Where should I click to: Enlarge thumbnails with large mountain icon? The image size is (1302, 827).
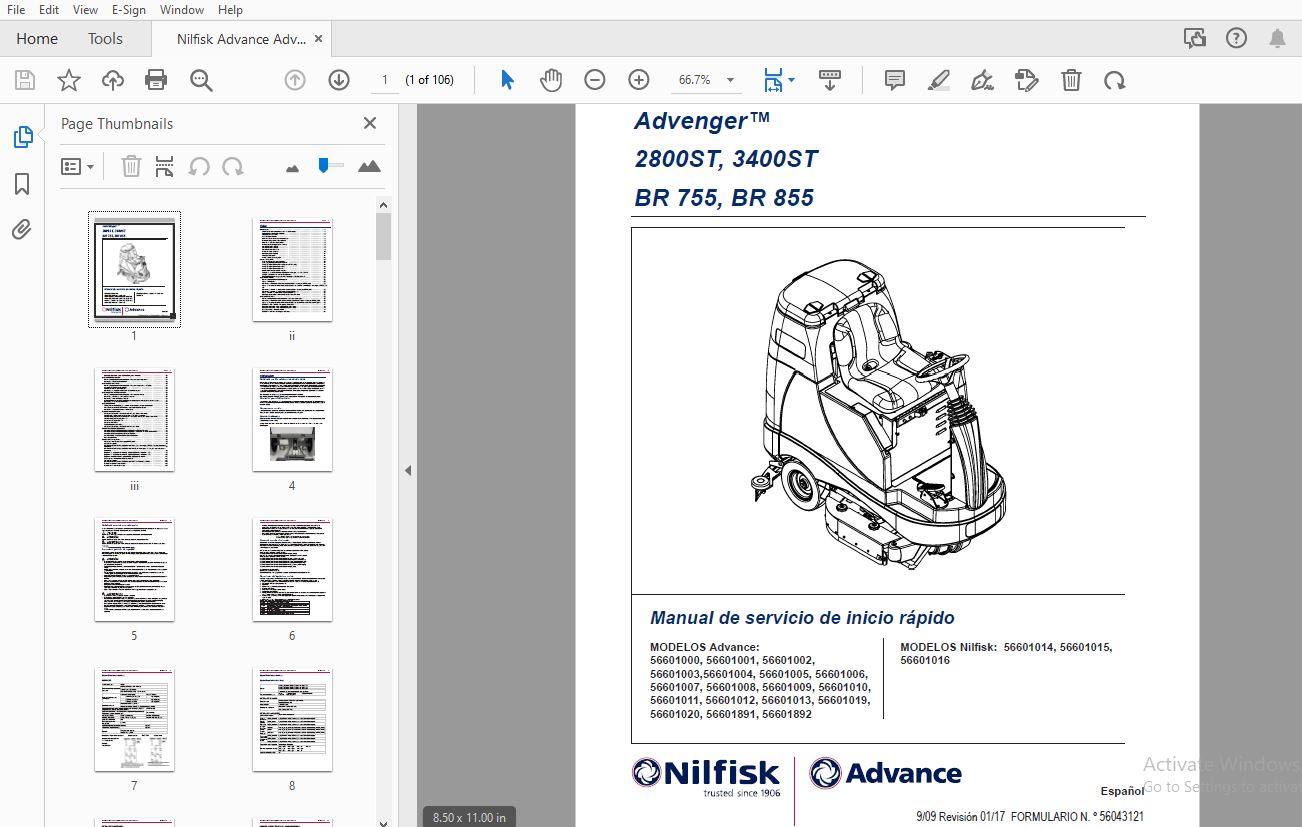tap(369, 166)
